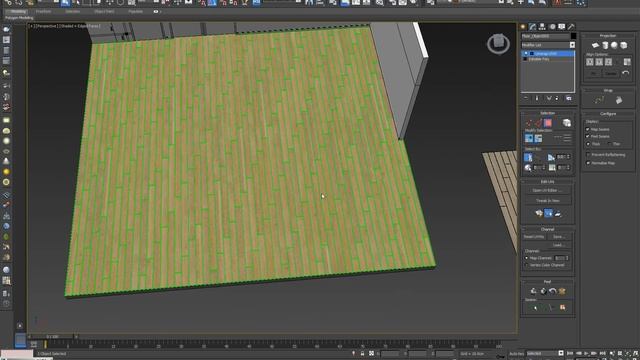Click Tweak In View button
The image size is (640, 360).
547,200
